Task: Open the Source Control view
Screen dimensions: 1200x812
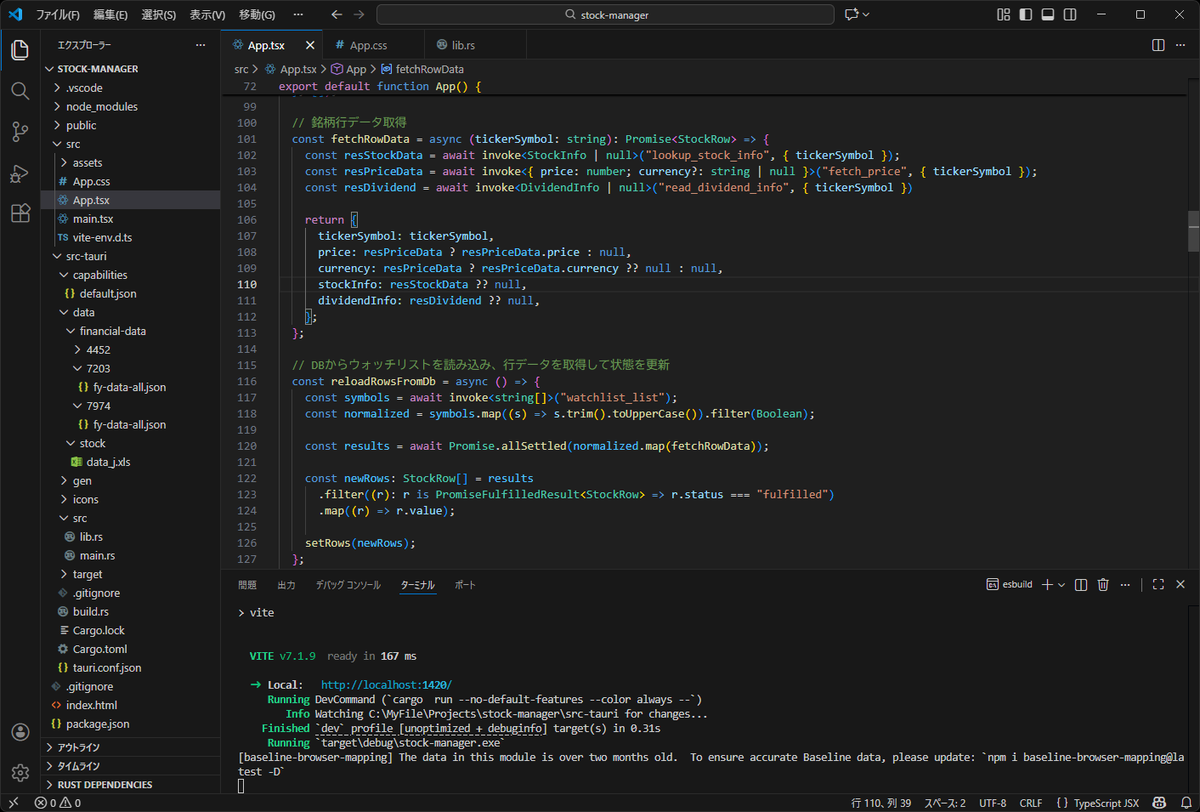Action: 20,132
